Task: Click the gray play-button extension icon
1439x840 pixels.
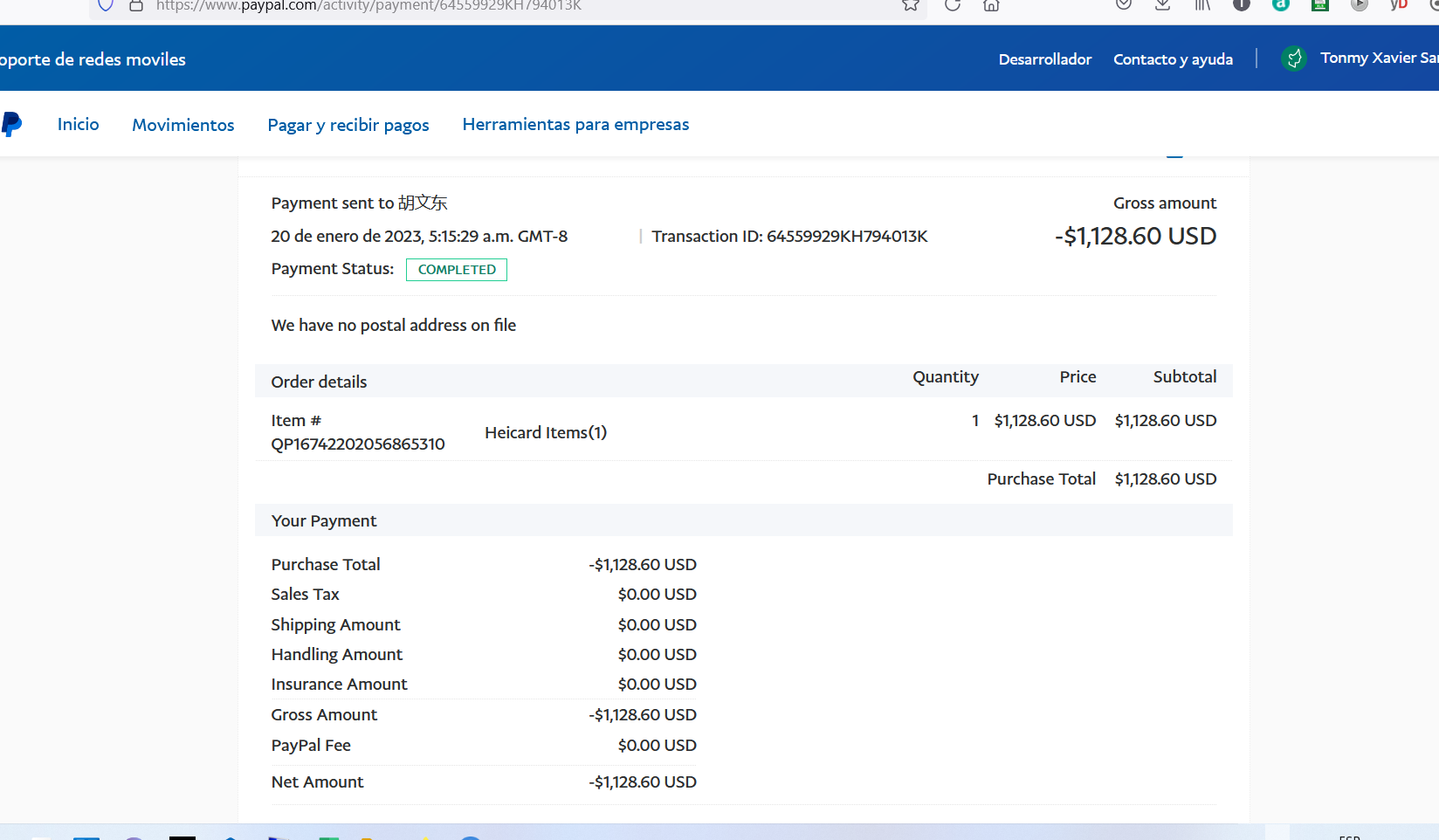Action: [1360, 5]
